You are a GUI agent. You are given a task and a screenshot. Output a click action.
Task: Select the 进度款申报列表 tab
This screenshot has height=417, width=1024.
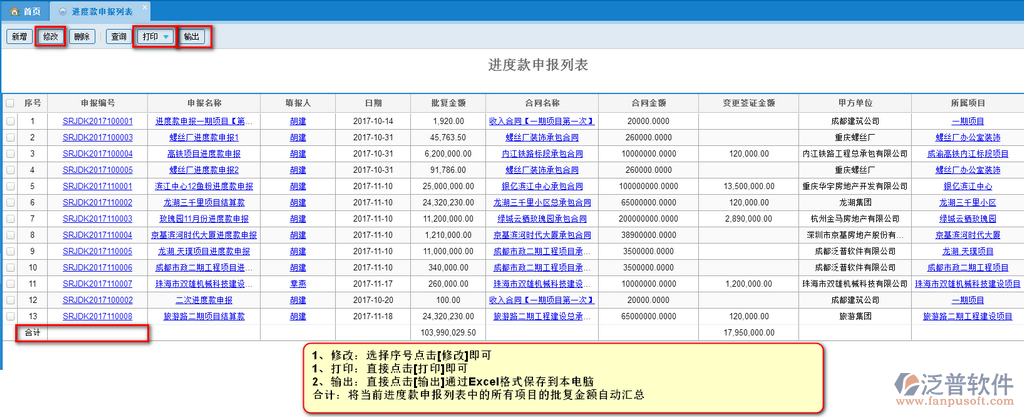[100, 9]
